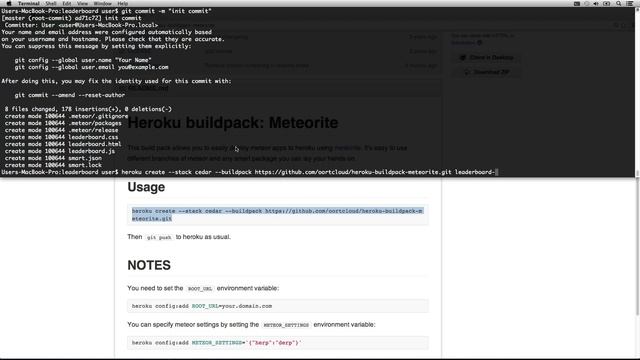Open the Help menu
Screen dimensions: 640x360
click(x=122, y=3)
